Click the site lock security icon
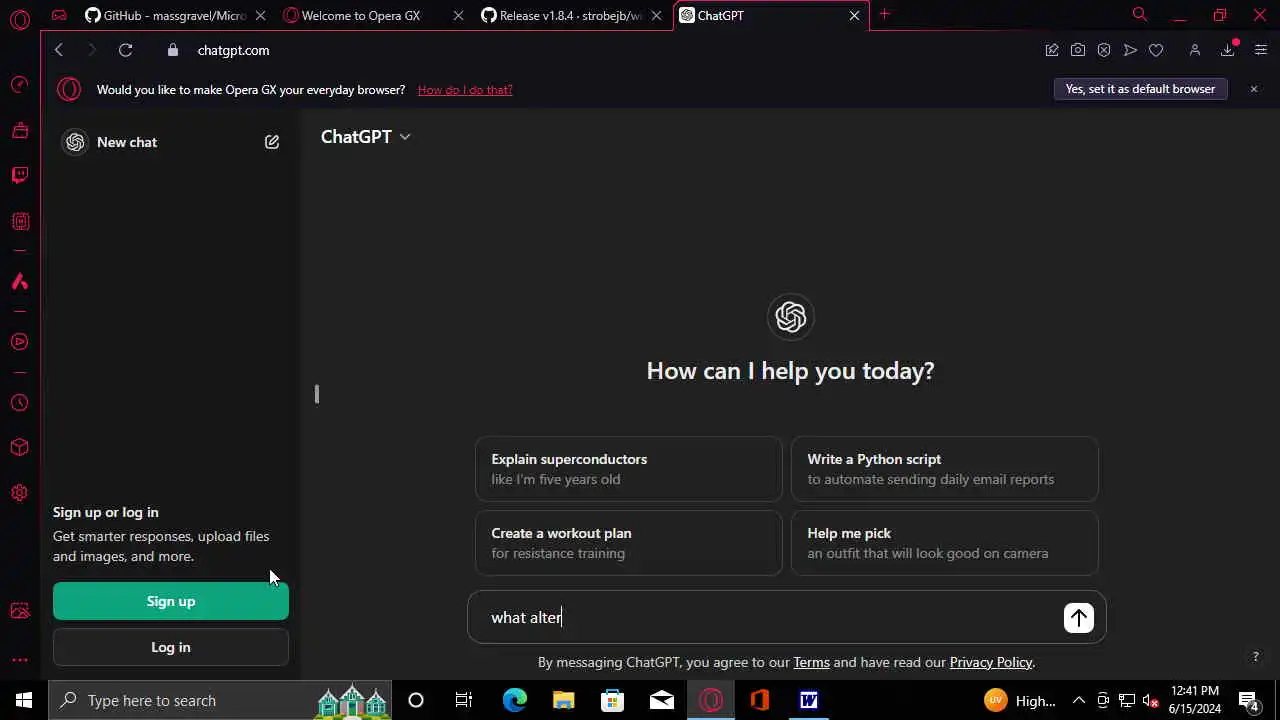 click(172, 50)
